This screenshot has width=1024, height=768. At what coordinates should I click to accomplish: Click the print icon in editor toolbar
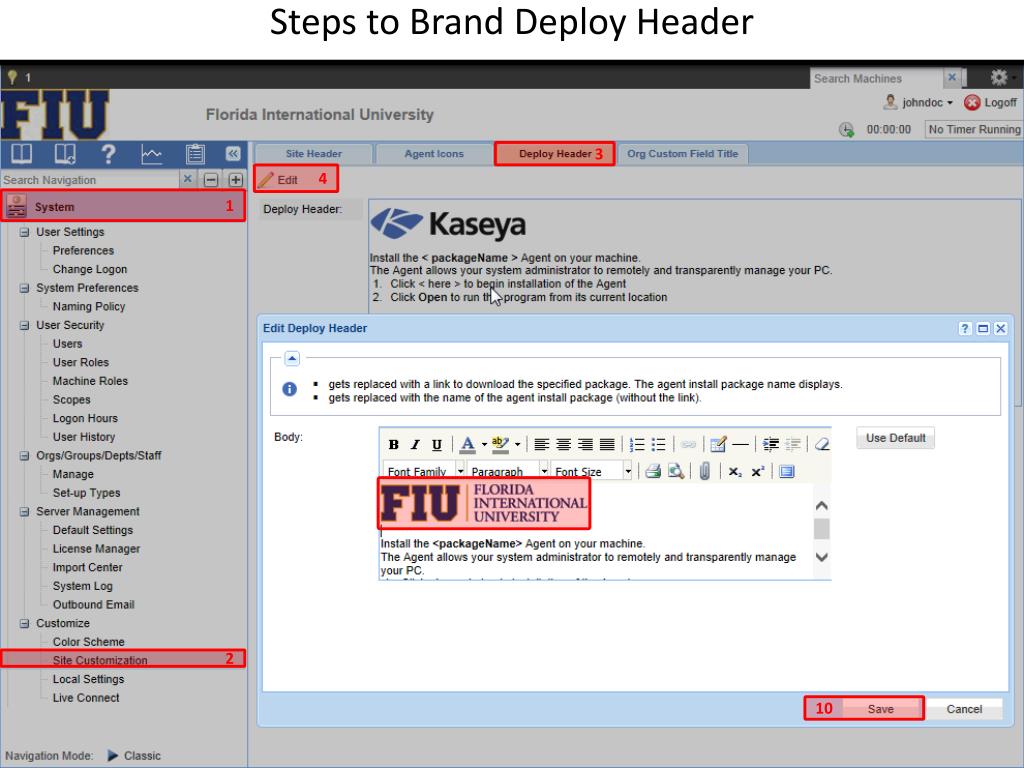pyautogui.click(x=653, y=471)
